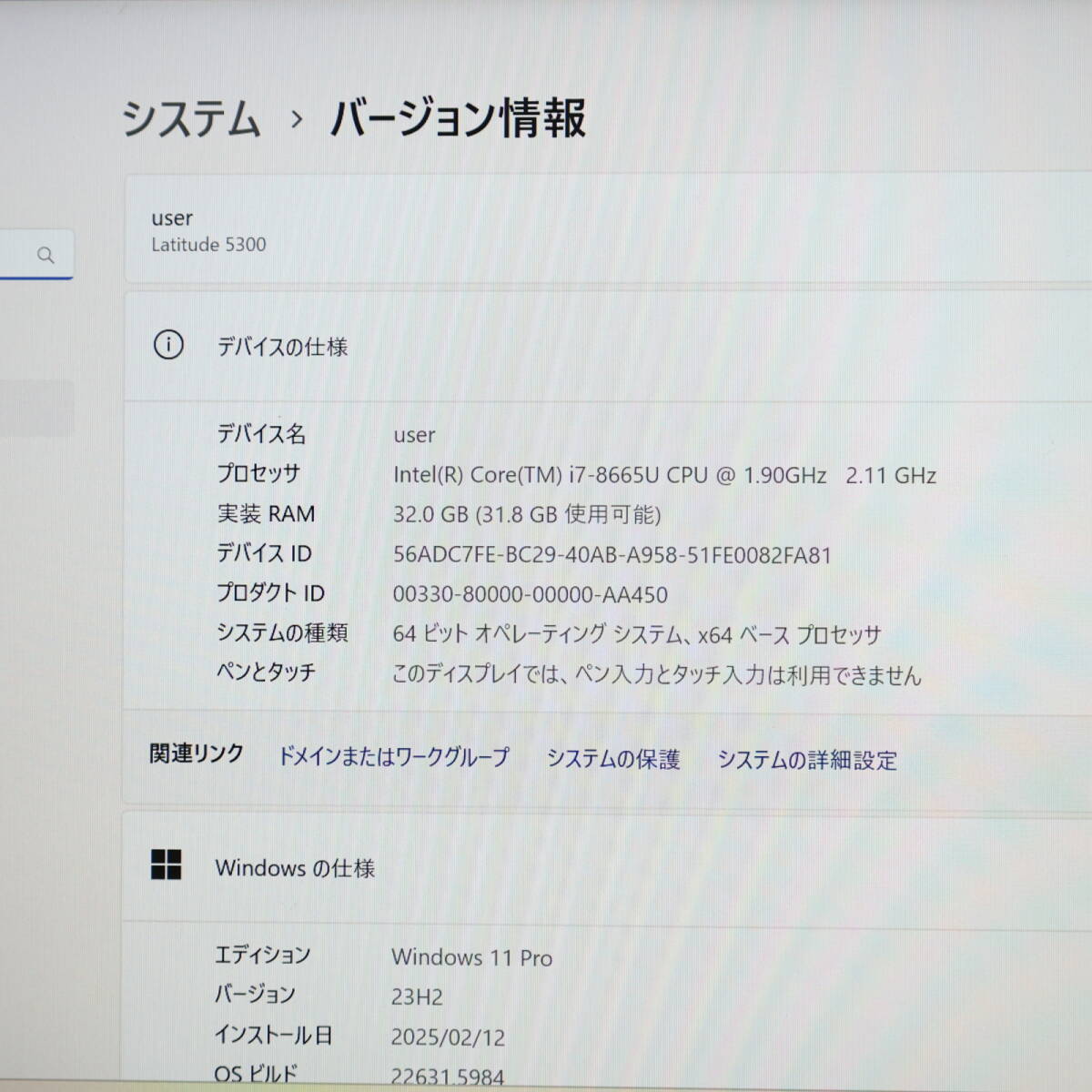
Task: Click the システムの種類 label
Action: click(282, 632)
